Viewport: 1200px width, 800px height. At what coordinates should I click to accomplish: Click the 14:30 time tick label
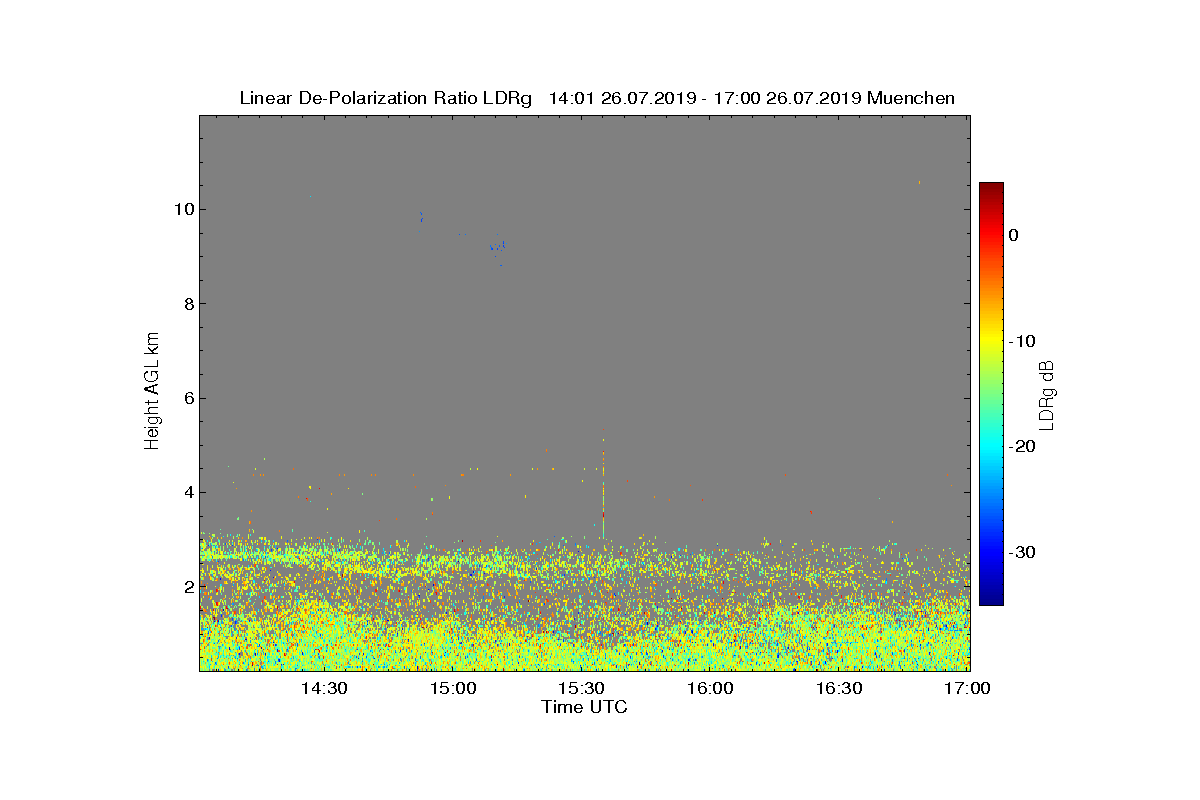pos(324,688)
